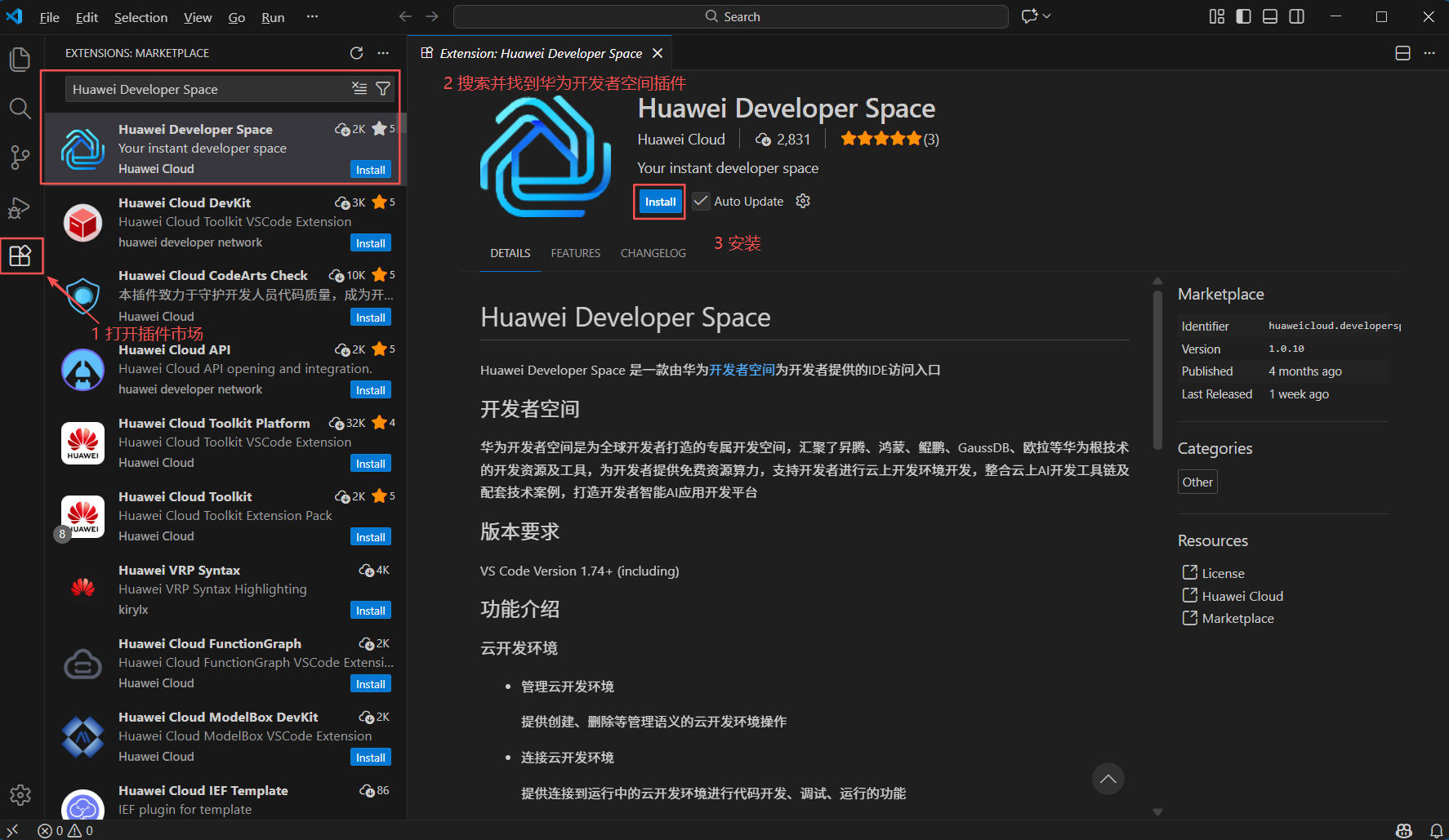Click the command center Search box
This screenshot has width=1449, height=840.
coord(731,16)
